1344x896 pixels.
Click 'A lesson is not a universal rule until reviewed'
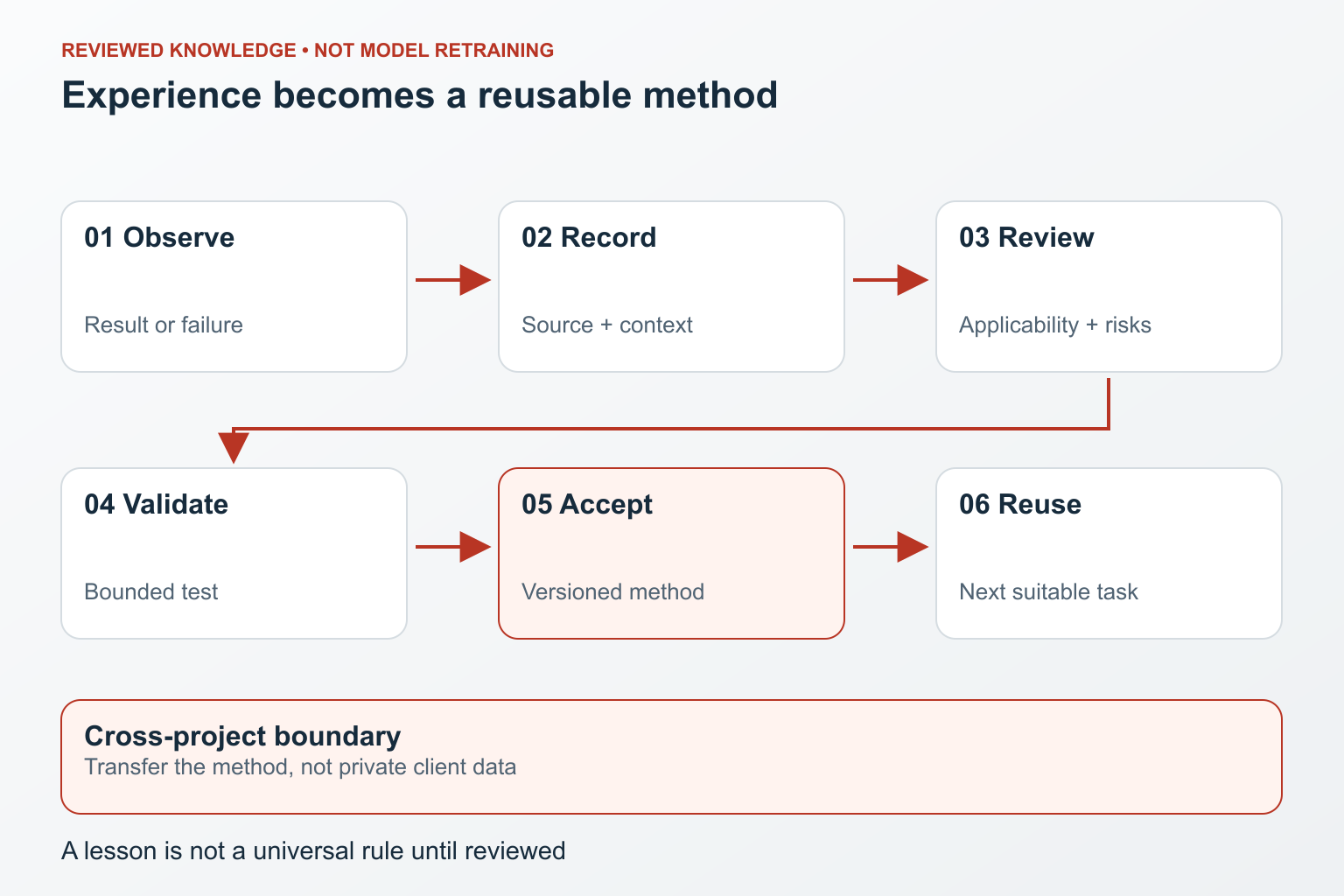pos(314,850)
